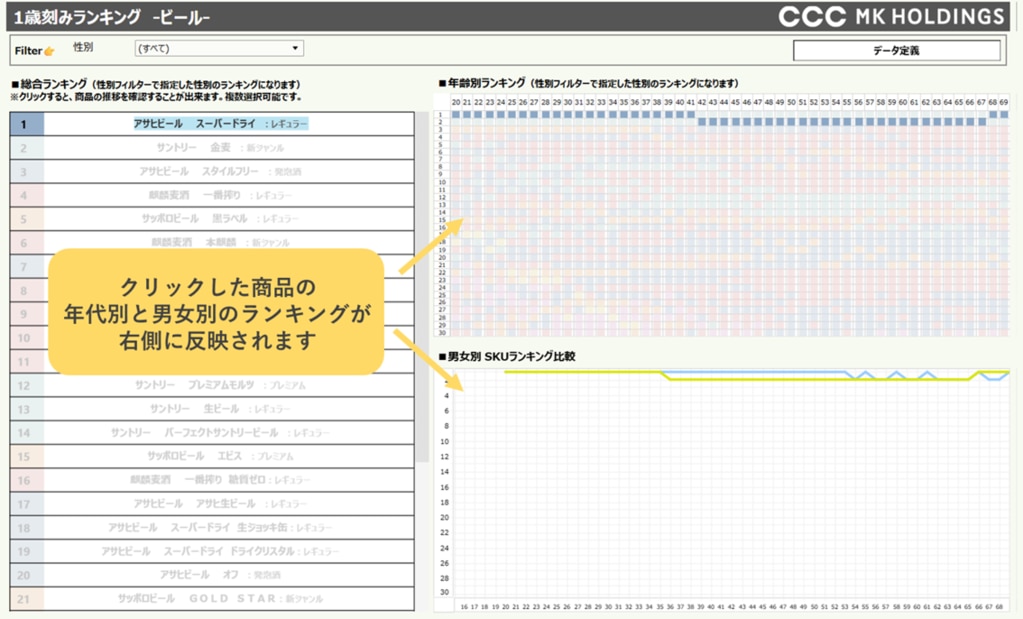
Task: Click the dashboard title 1歳刻みランキング -ビール-
Action: pos(112,17)
